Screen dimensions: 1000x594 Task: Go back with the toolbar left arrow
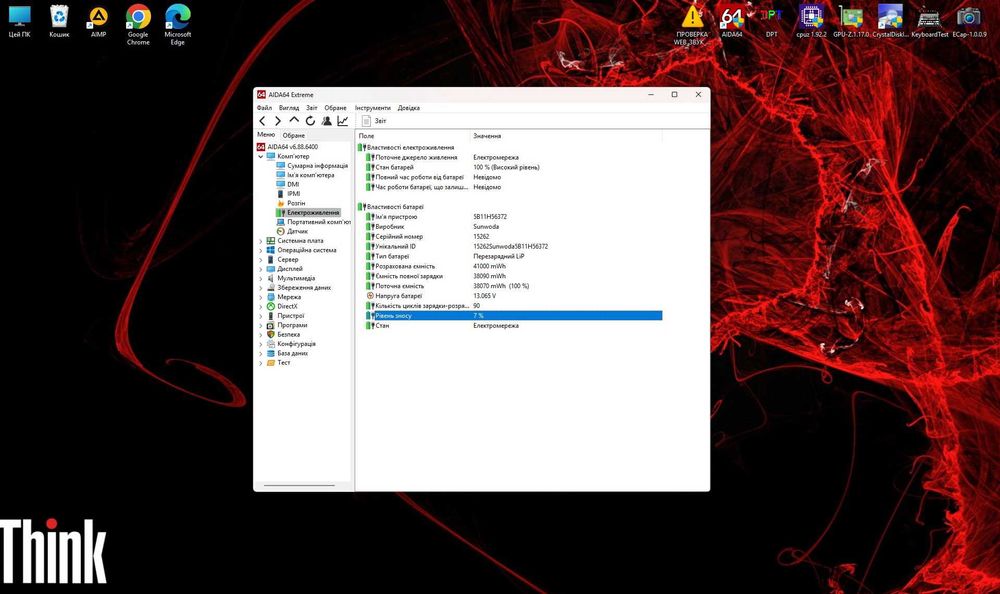[262, 121]
